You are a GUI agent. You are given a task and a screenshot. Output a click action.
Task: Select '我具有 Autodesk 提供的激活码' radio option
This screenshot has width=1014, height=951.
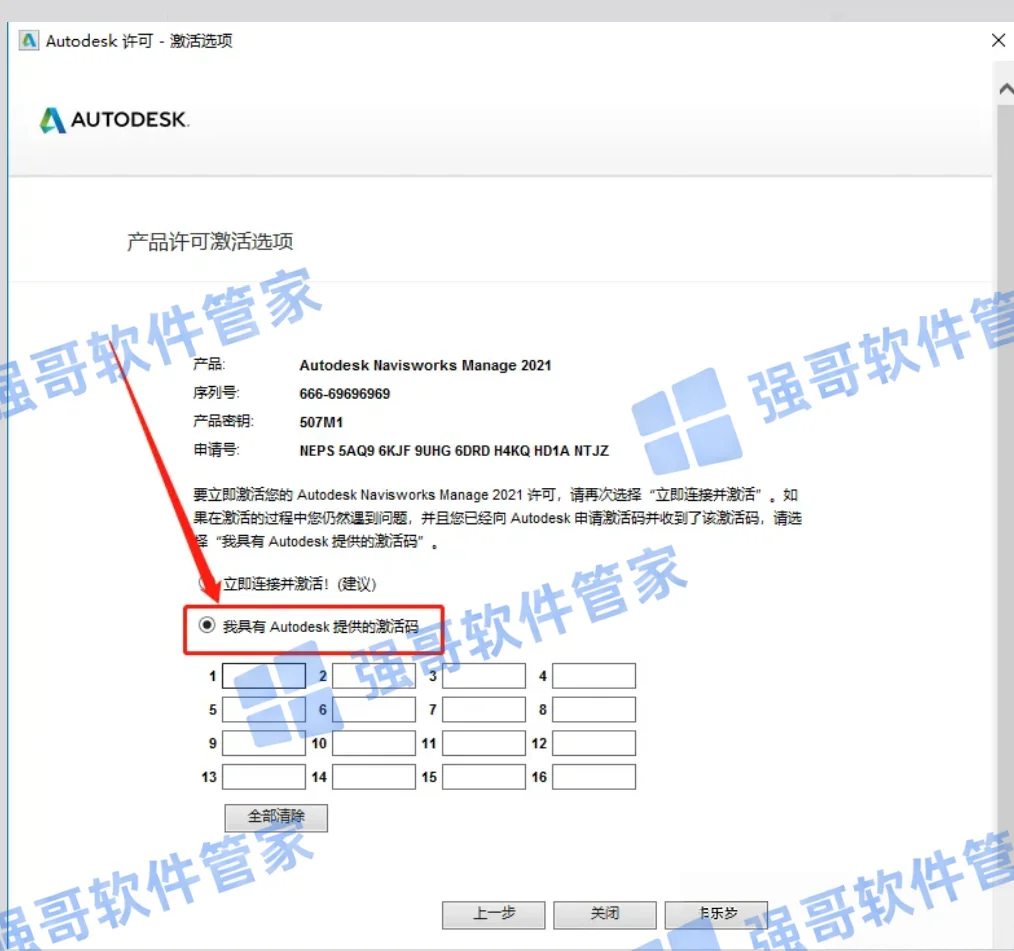coord(207,625)
